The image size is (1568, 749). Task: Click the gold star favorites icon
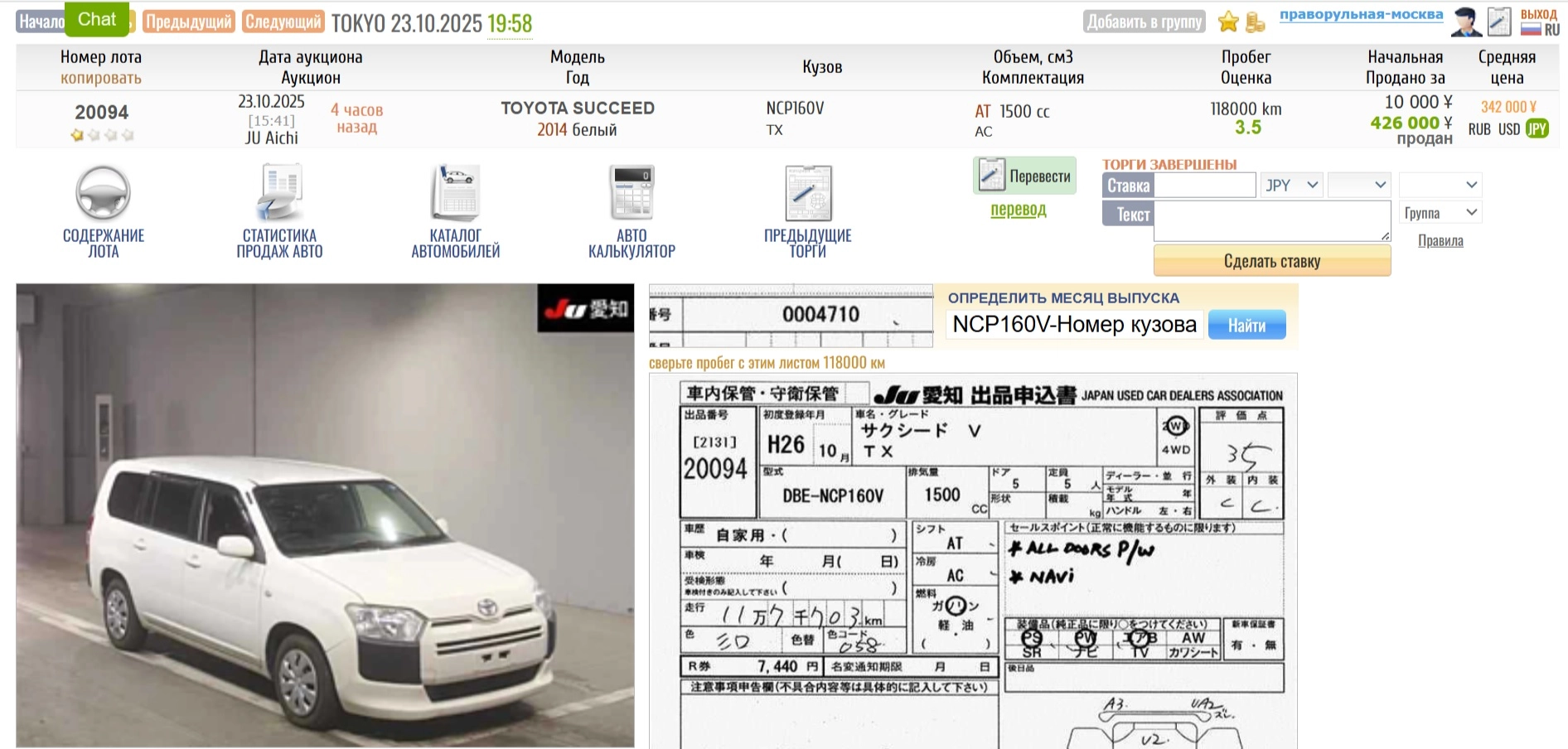1228,22
